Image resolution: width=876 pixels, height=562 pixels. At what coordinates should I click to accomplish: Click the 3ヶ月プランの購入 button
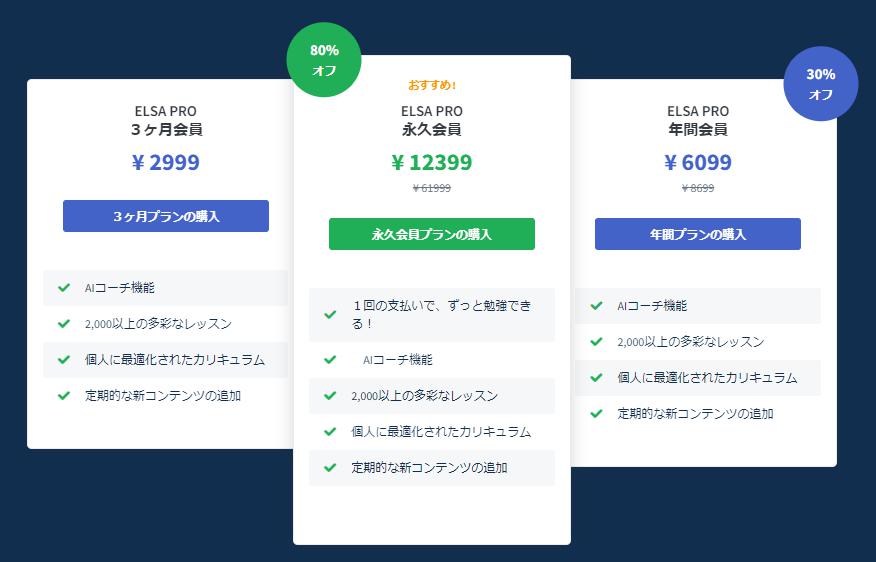(166, 216)
